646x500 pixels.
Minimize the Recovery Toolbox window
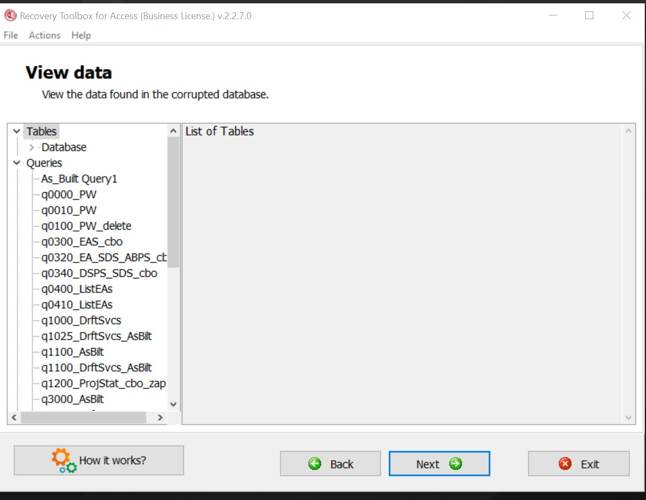tap(553, 16)
